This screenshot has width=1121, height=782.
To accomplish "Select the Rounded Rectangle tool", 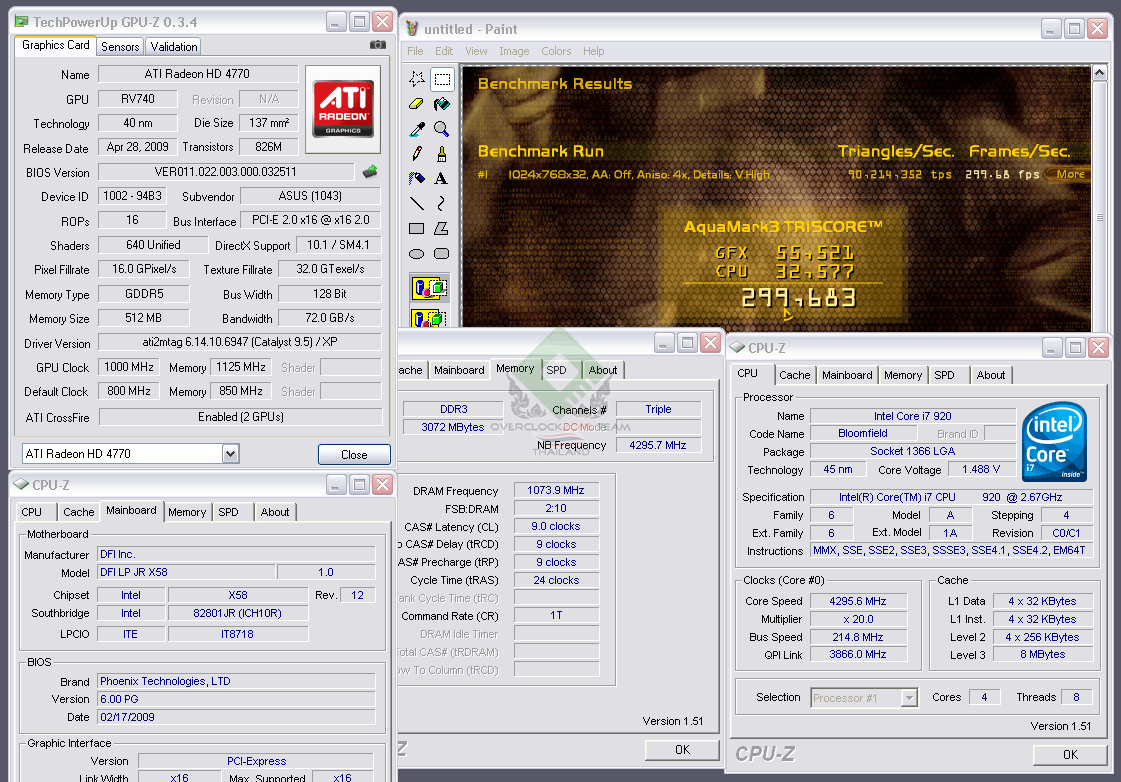I will [x=442, y=254].
